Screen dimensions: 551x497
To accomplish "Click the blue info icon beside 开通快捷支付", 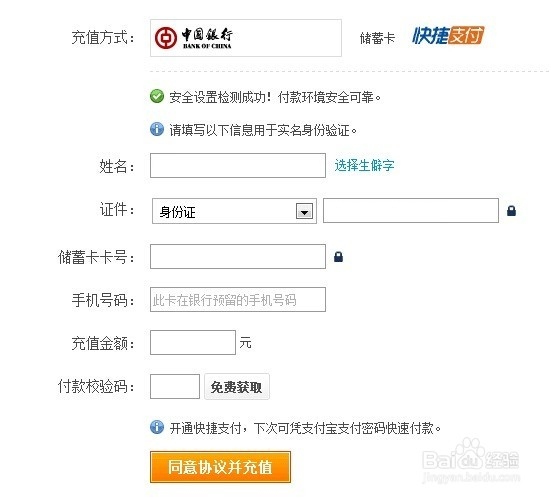I will pyautogui.click(x=157, y=427).
